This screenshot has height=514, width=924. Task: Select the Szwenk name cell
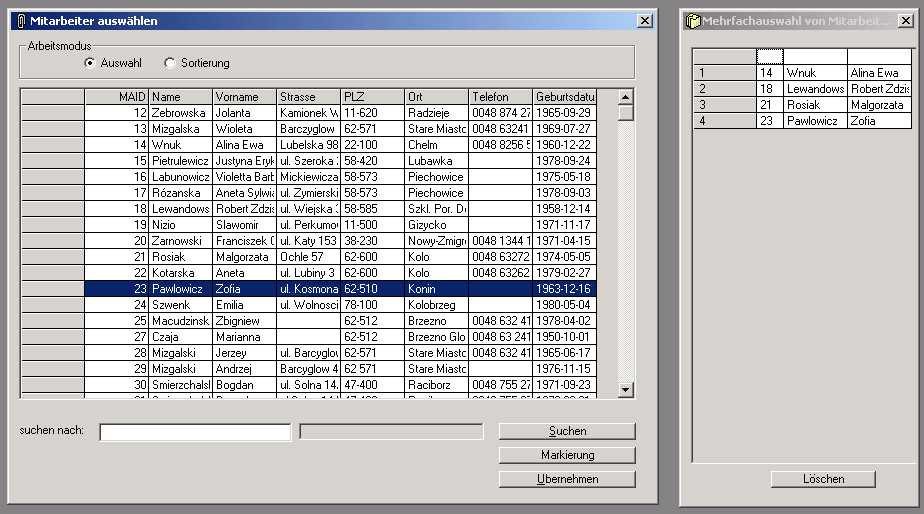coord(181,305)
